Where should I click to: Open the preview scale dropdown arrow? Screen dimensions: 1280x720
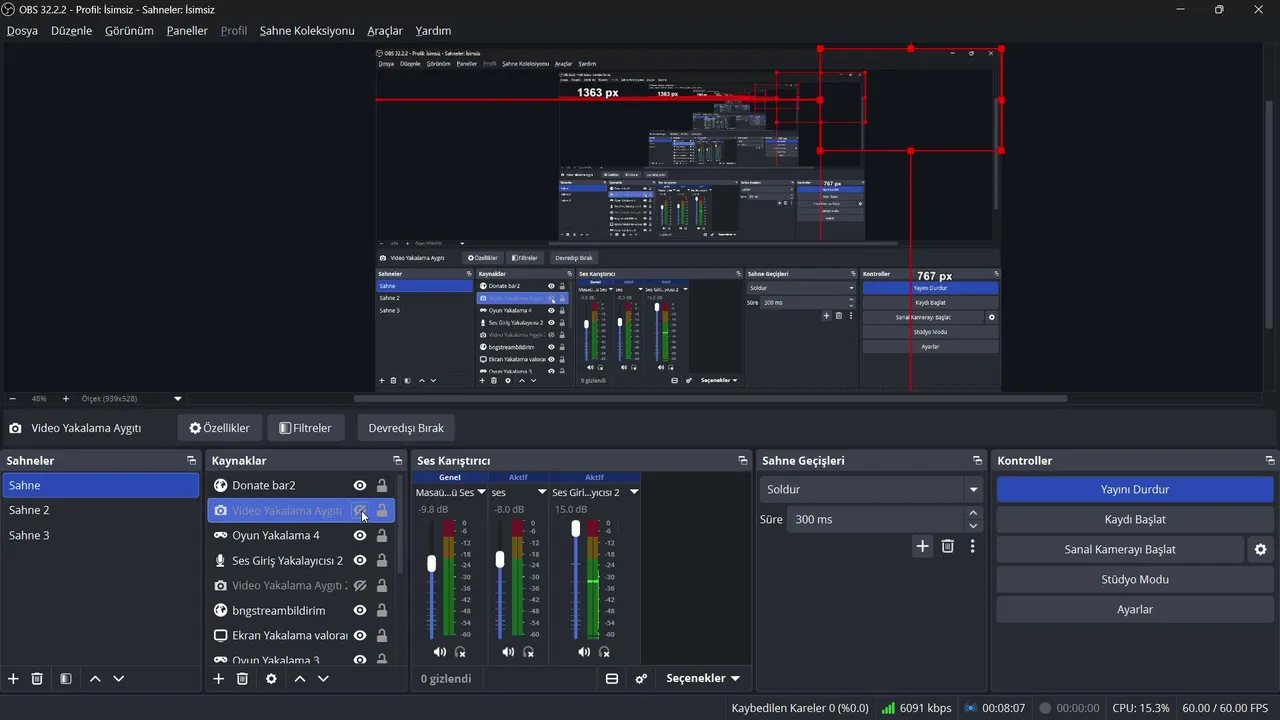(x=178, y=398)
